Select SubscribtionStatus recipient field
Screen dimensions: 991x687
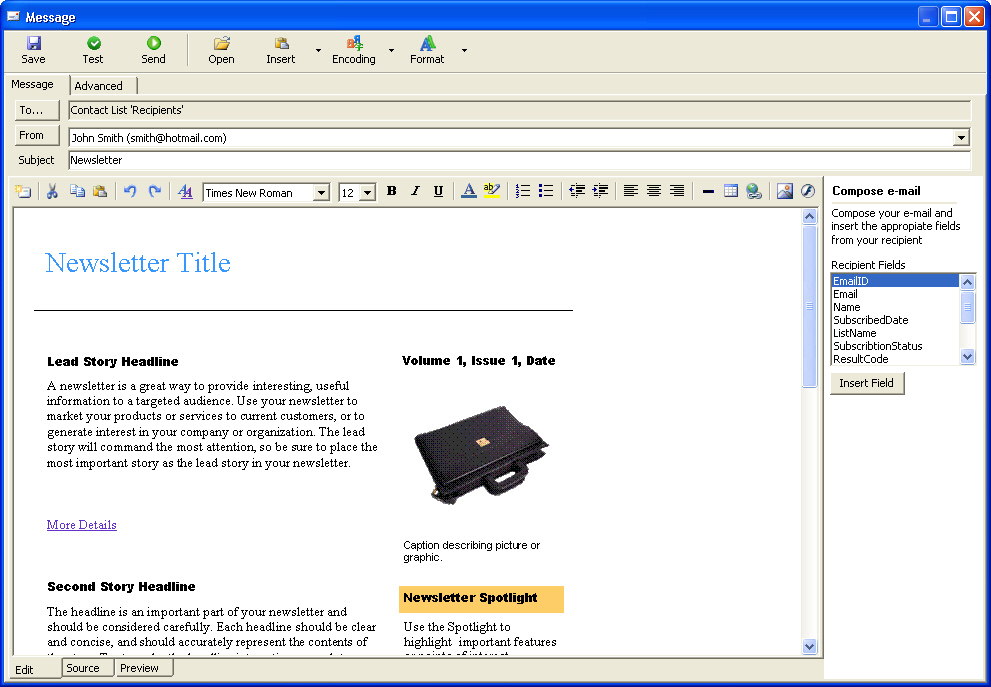[896, 346]
